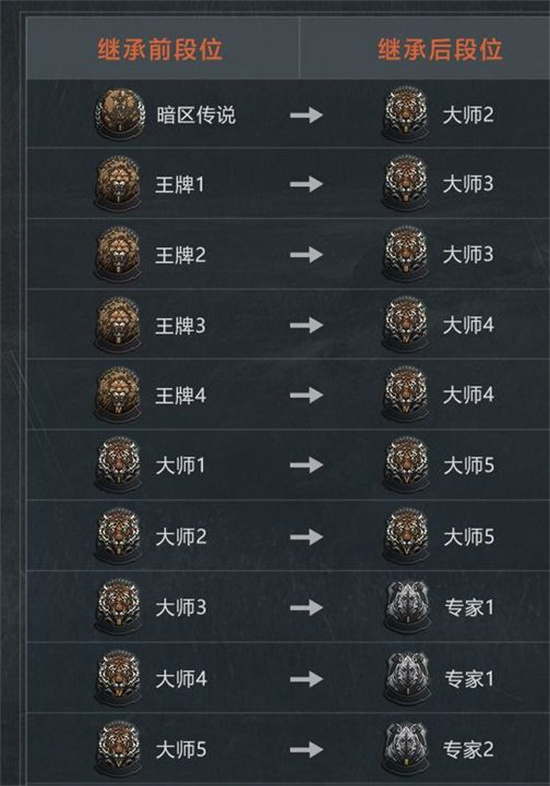Click the 王牌2 rank text

(x=180, y=255)
